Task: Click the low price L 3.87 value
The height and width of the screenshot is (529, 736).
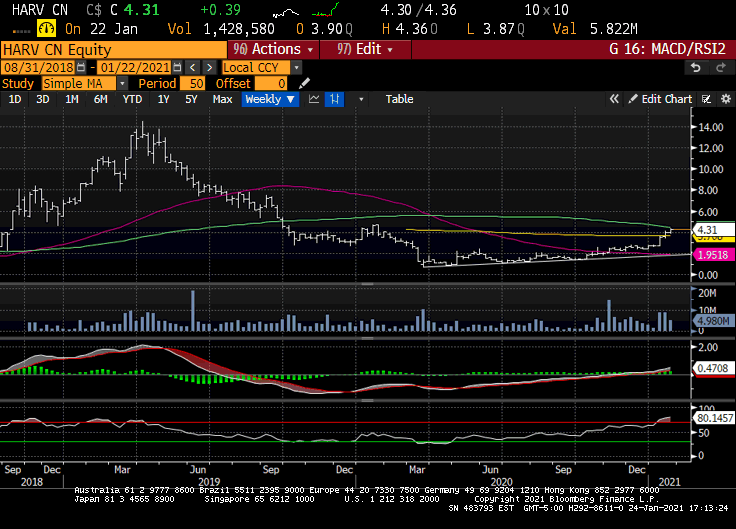Action: [496, 29]
